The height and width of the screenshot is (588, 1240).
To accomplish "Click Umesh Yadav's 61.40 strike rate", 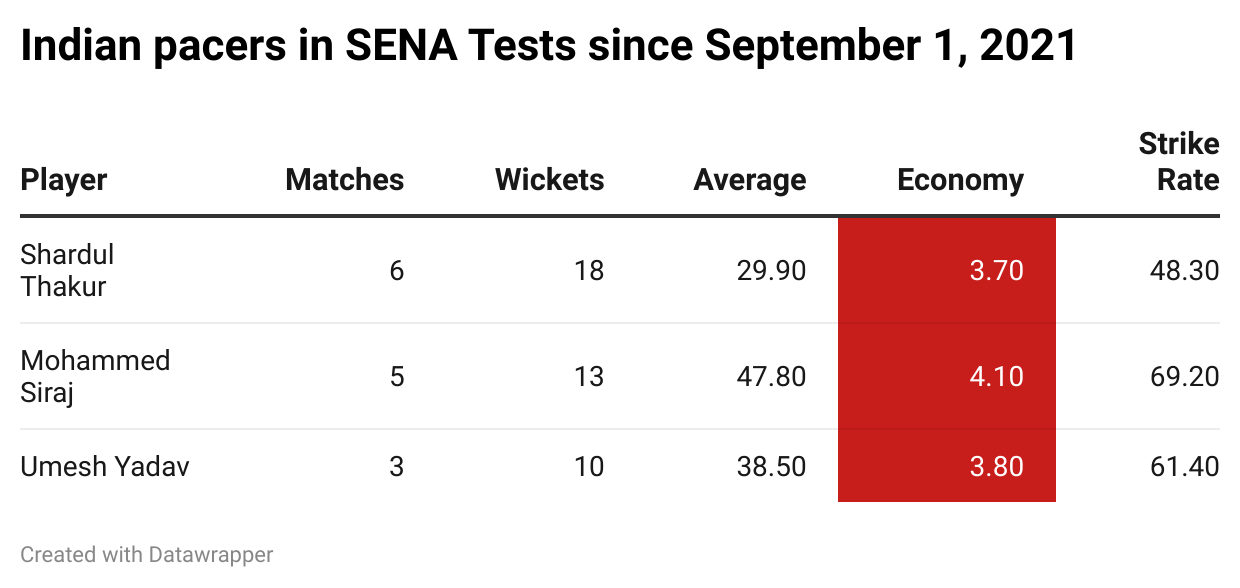I will 1184,466.
